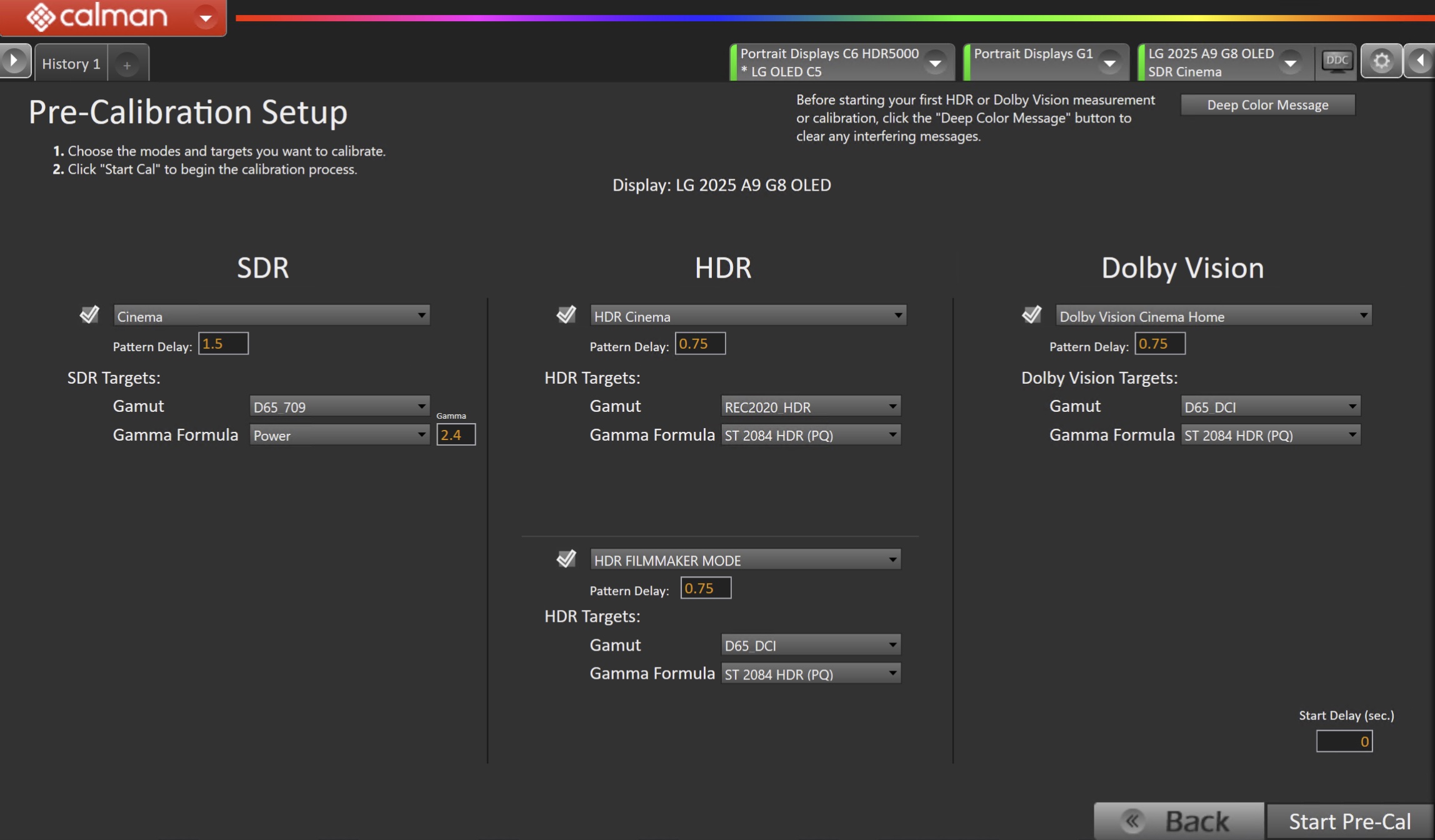Add new history tab with plus icon
The image size is (1435, 840).
[127, 65]
